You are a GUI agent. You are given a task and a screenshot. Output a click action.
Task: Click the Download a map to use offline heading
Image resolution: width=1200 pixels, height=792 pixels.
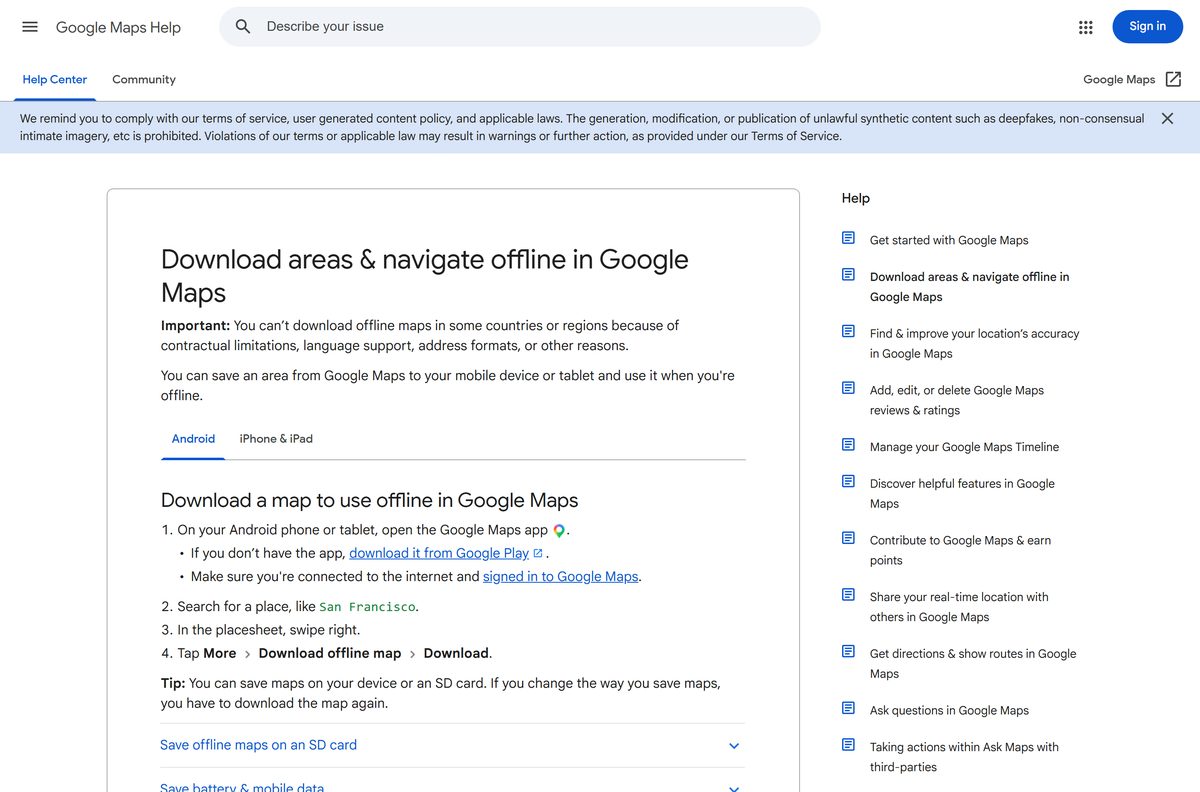370,500
